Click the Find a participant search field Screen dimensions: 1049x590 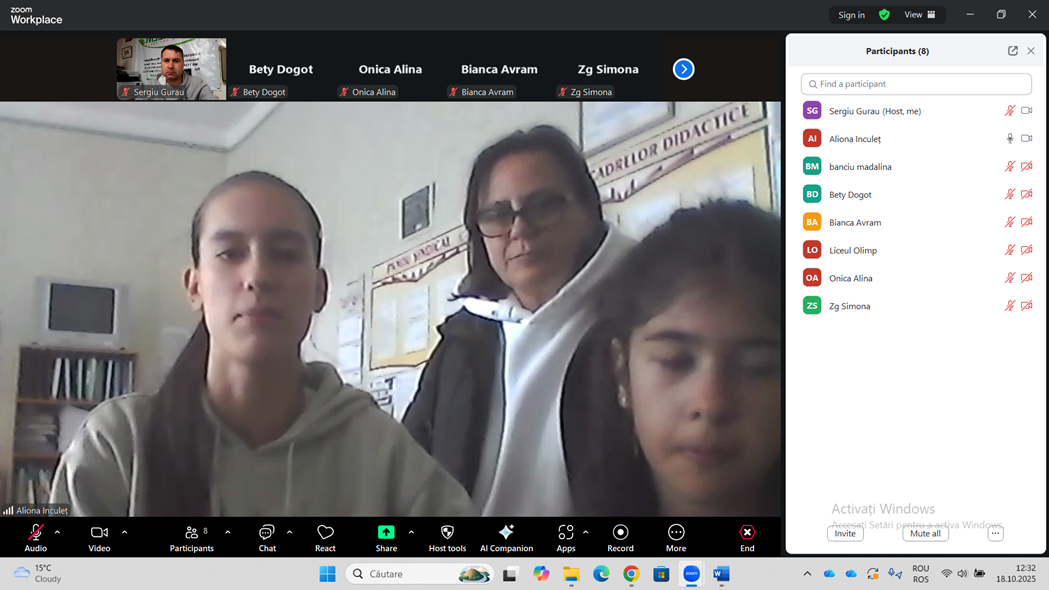click(916, 84)
